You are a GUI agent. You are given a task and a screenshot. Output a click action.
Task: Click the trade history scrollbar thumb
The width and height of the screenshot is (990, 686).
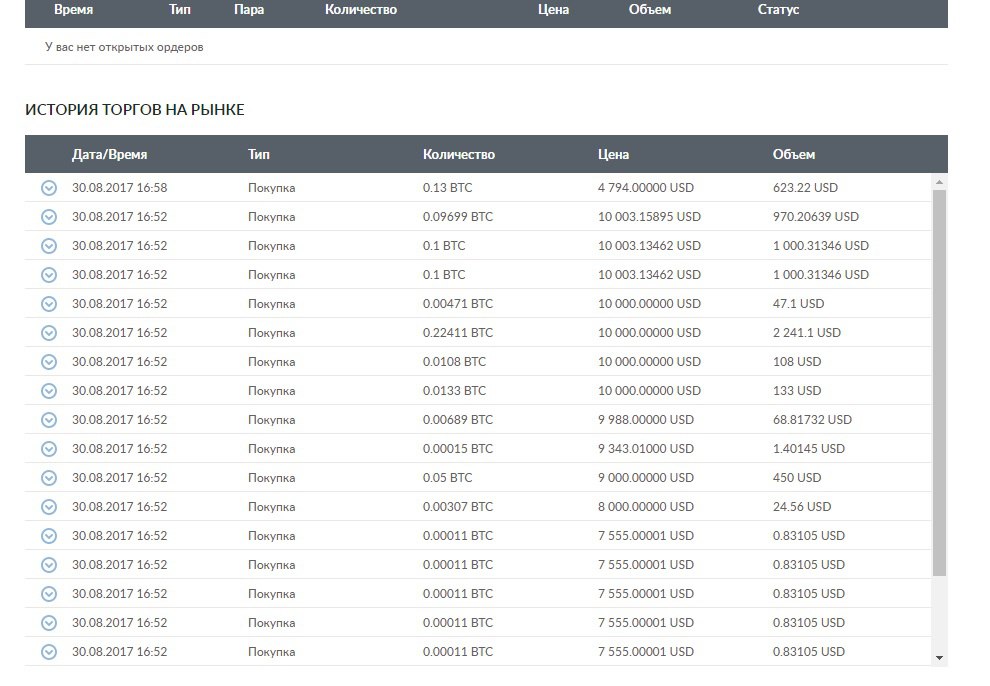(x=938, y=380)
